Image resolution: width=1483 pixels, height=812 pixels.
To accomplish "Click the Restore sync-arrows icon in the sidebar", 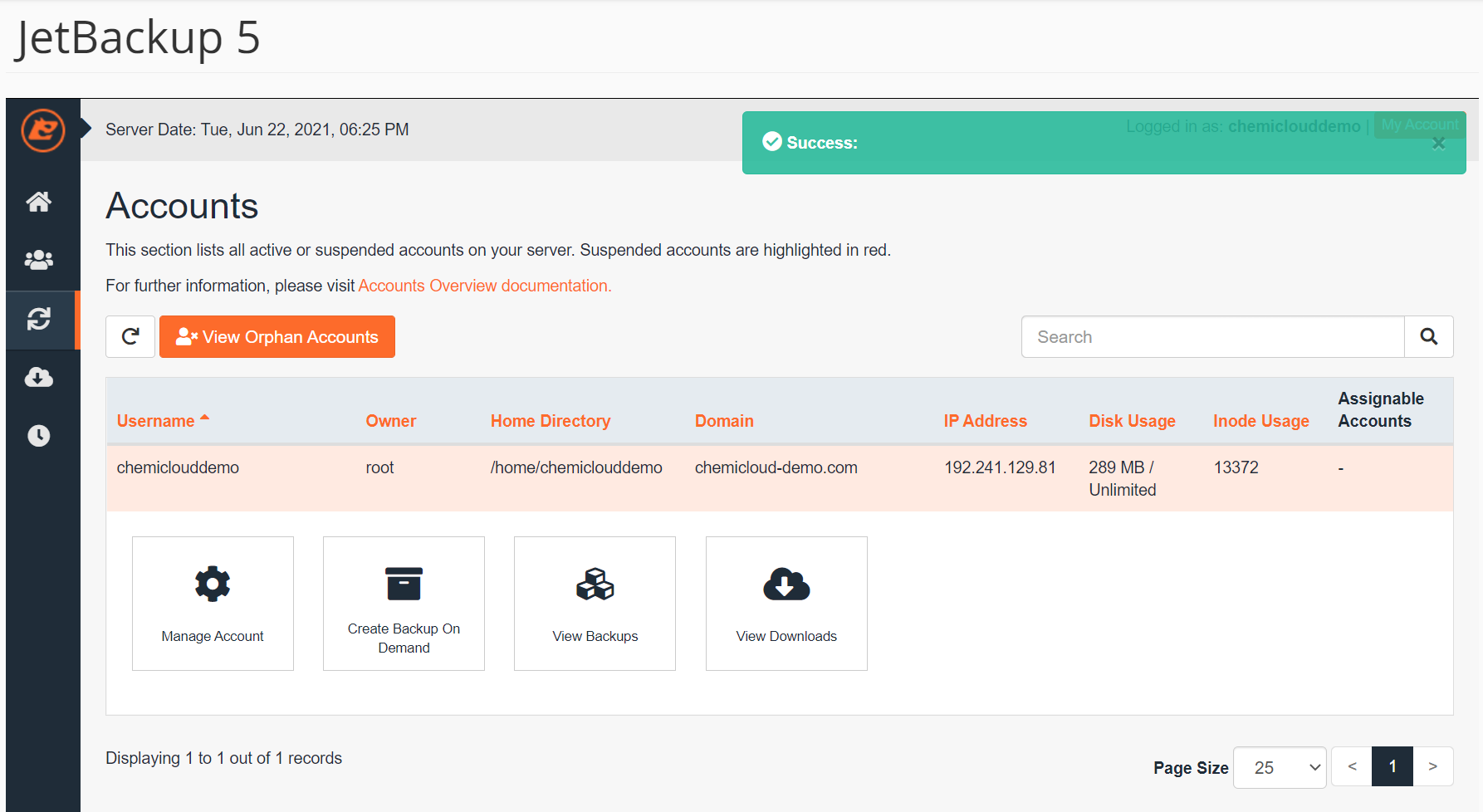I will tap(38, 320).
